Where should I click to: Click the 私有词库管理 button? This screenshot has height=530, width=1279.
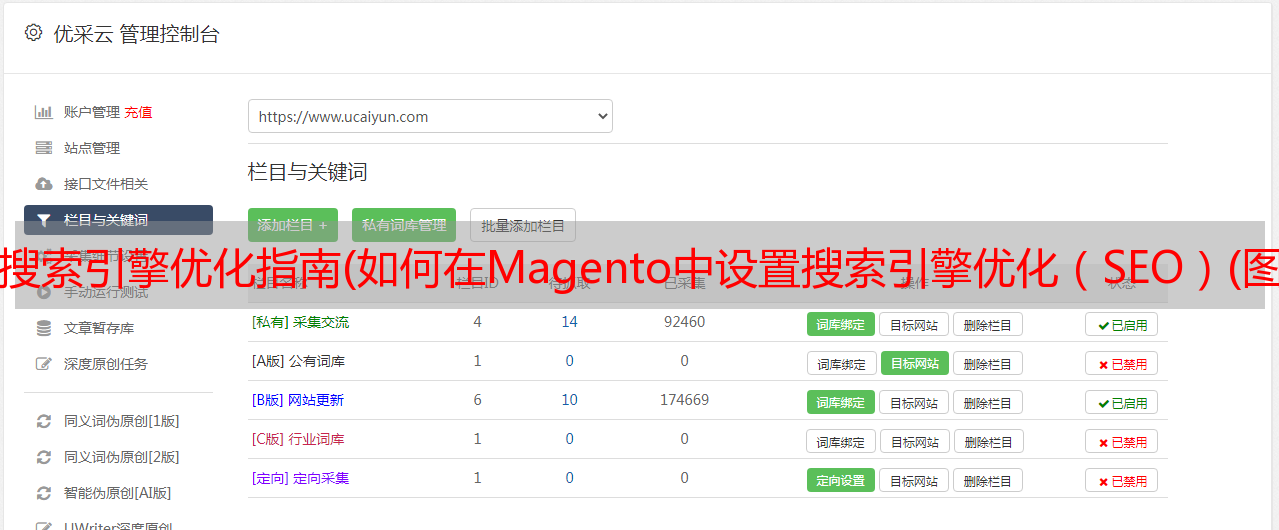point(404,225)
